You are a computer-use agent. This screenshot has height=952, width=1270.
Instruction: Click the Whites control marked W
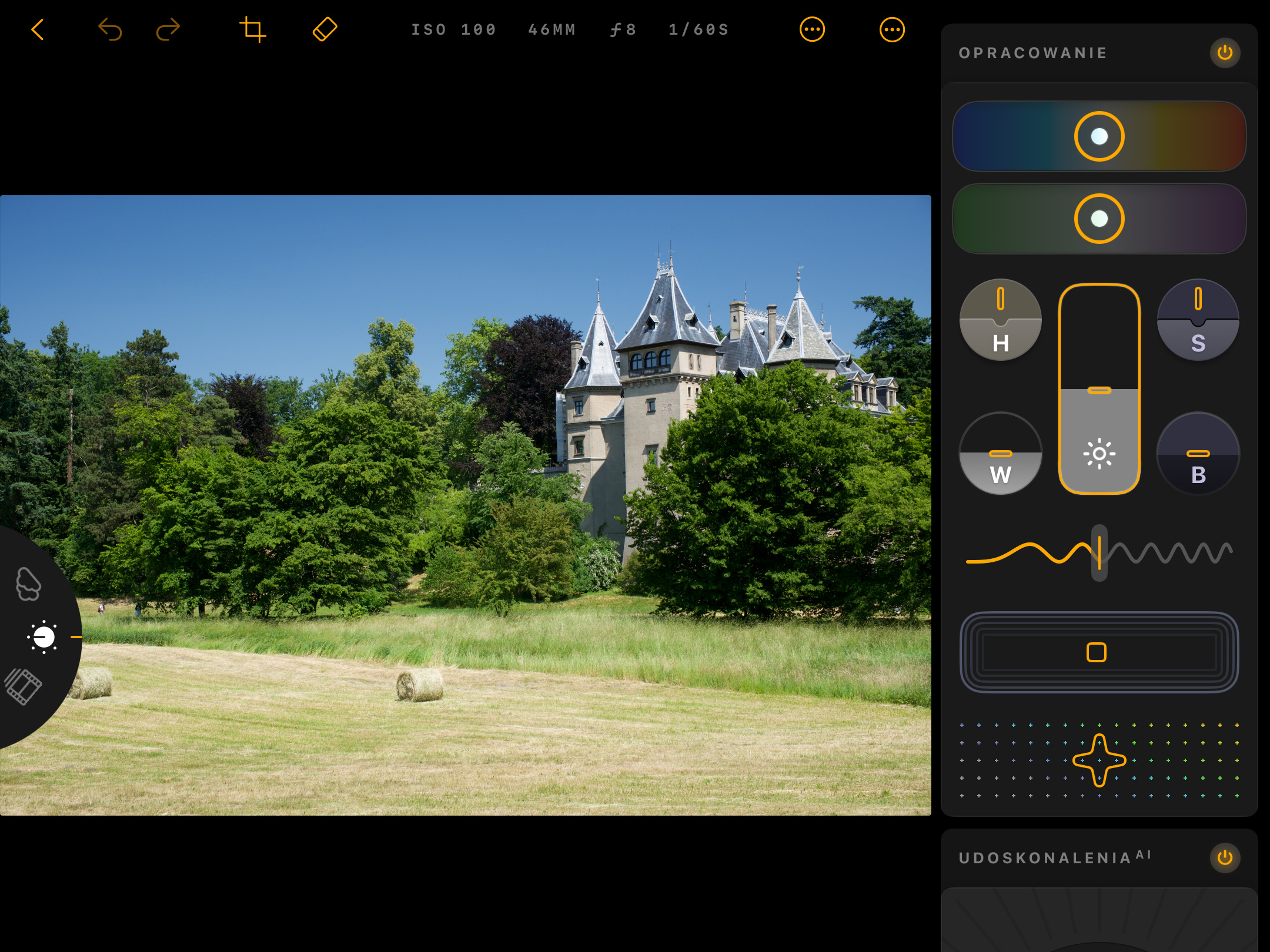coord(1000,454)
